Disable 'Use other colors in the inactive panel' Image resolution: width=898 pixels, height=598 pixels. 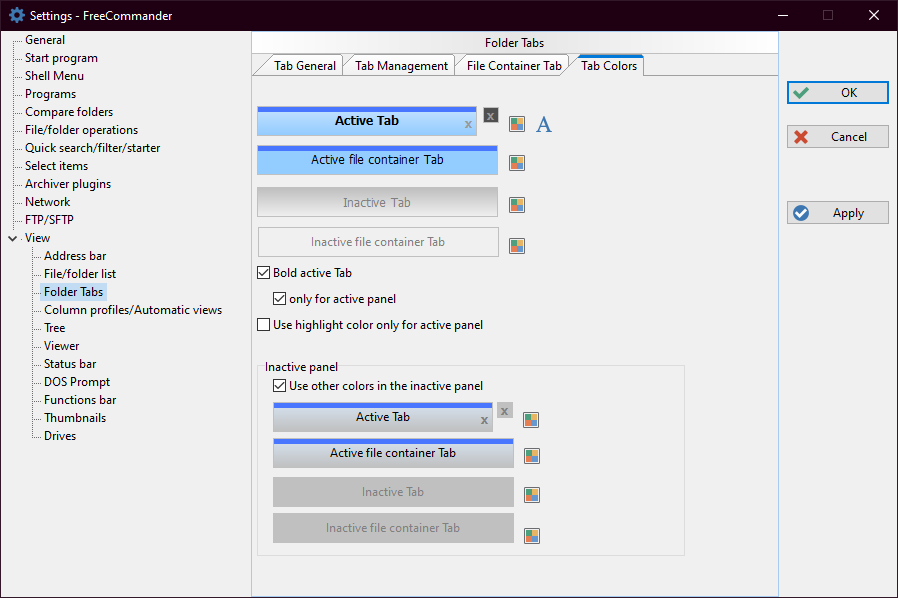tap(280, 386)
